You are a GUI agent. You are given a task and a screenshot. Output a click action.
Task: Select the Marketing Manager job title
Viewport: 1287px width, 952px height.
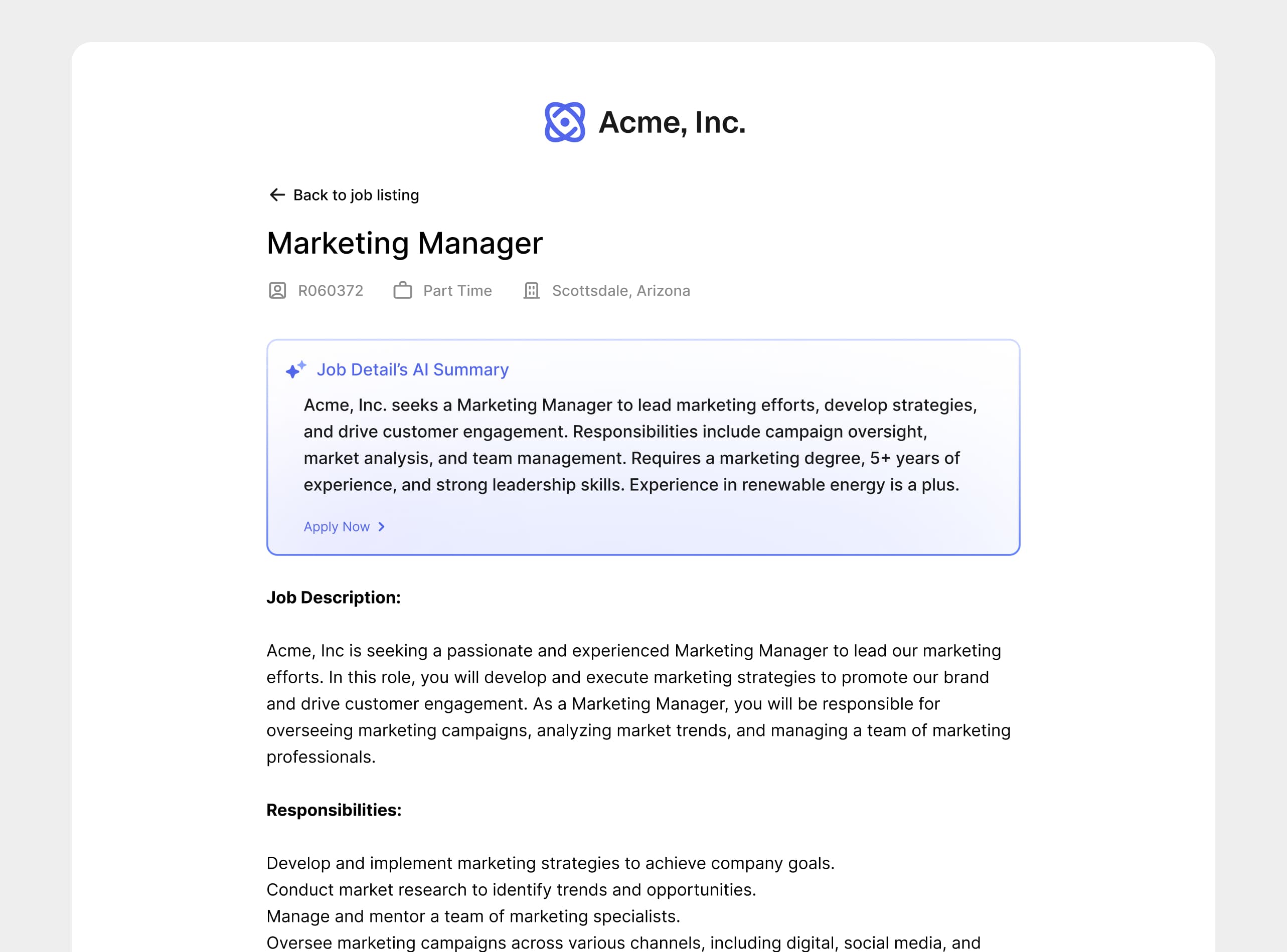coord(404,243)
